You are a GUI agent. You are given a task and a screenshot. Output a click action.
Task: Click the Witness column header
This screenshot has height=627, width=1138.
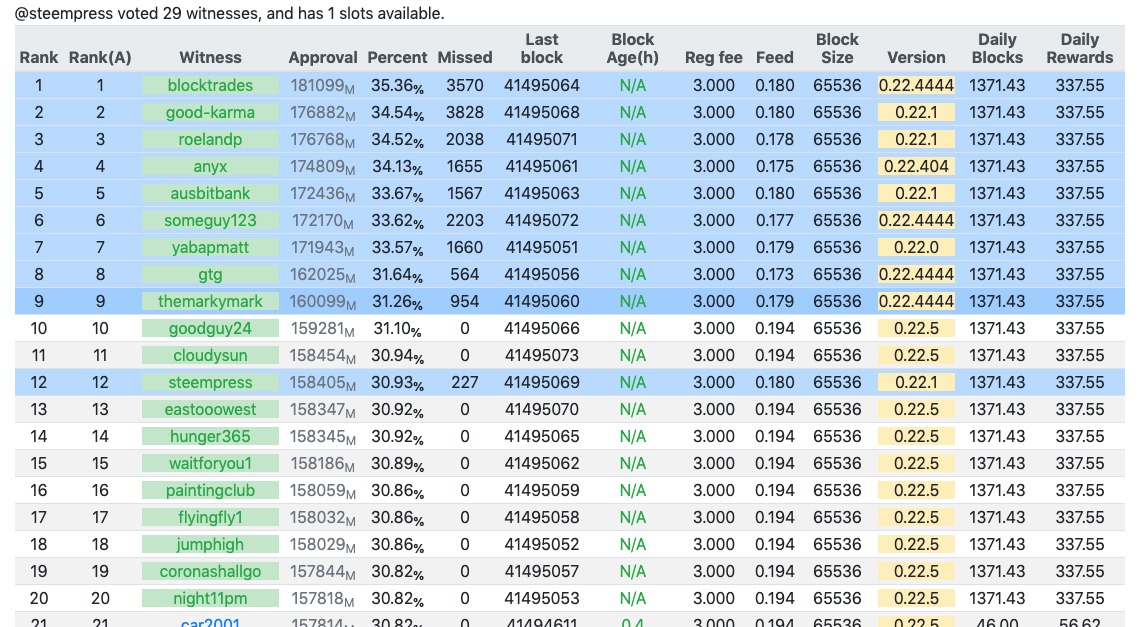210,58
